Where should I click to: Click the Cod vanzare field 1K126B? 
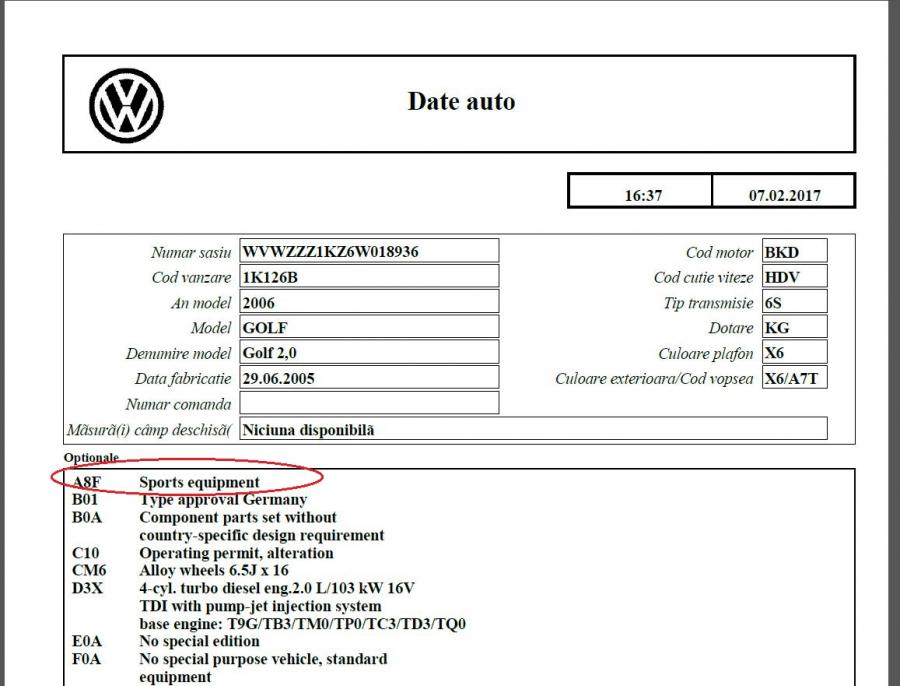pos(369,277)
